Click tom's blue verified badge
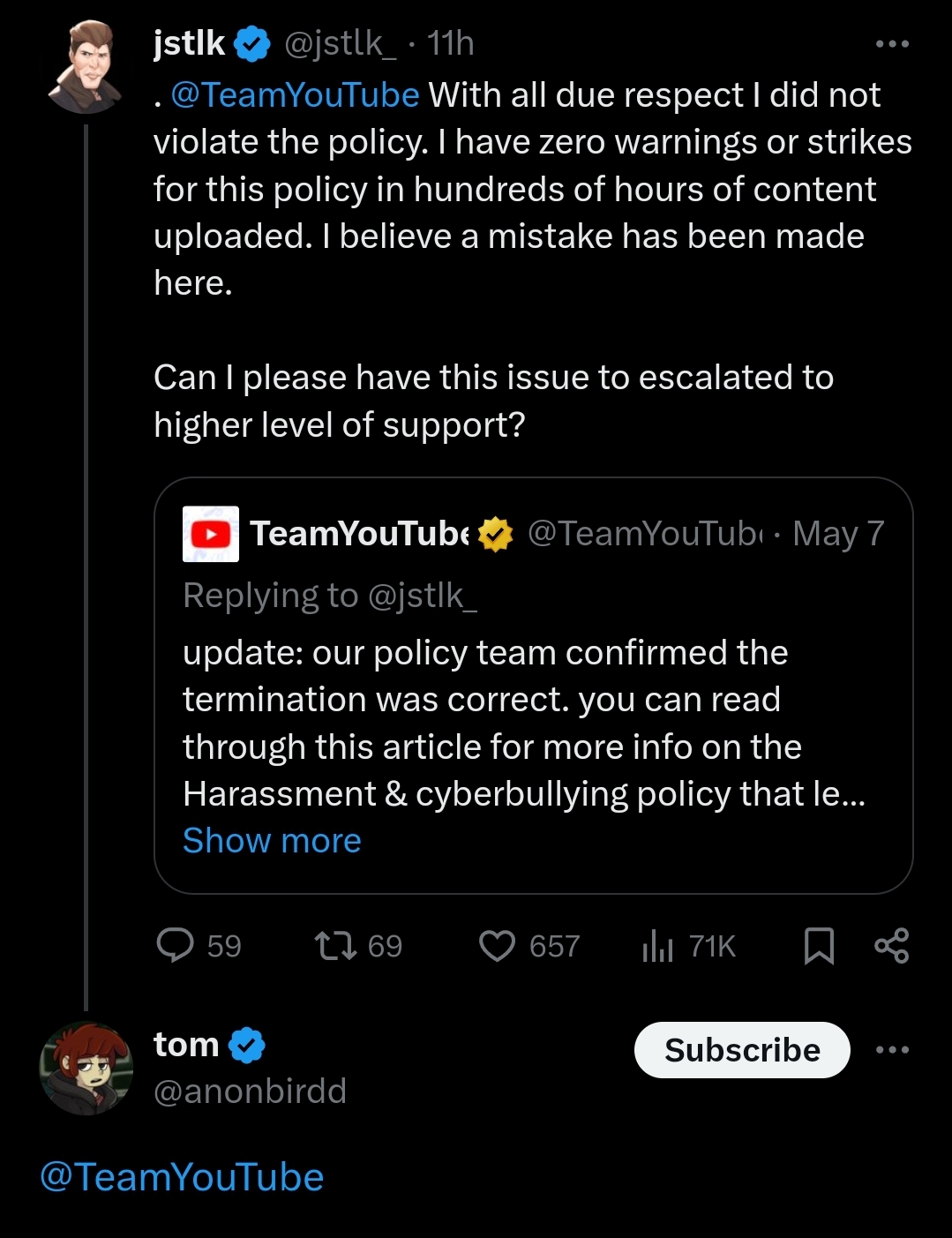The image size is (952, 1238). (247, 1046)
